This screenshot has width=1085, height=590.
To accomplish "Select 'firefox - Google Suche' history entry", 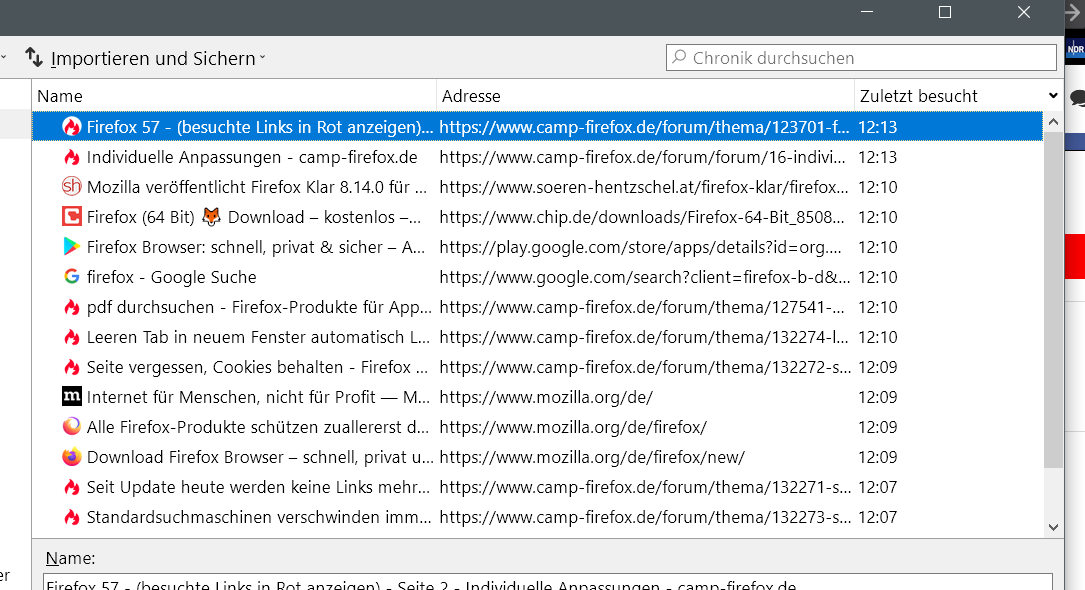I will (537, 277).
